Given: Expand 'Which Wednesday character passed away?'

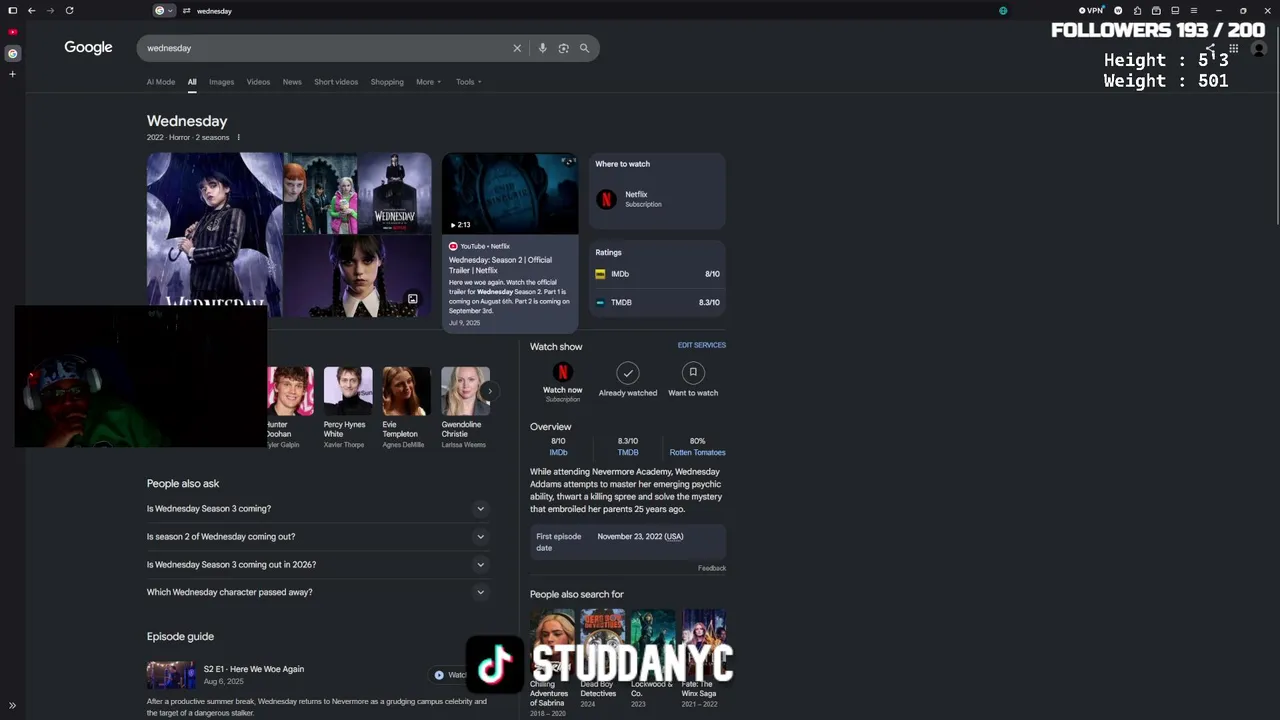Looking at the screenshot, I should pos(317,592).
